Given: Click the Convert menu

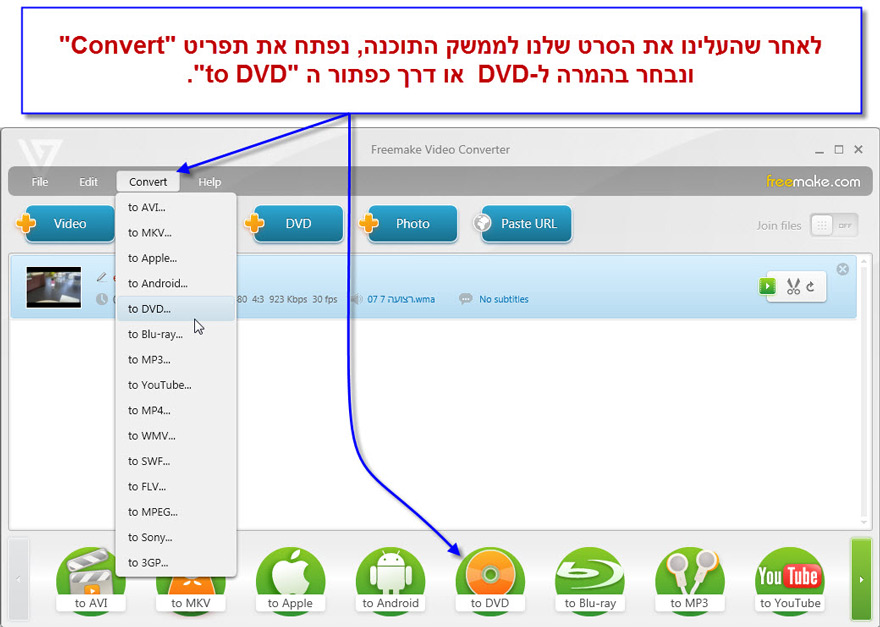Looking at the screenshot, I should click(x=148, y=182).
